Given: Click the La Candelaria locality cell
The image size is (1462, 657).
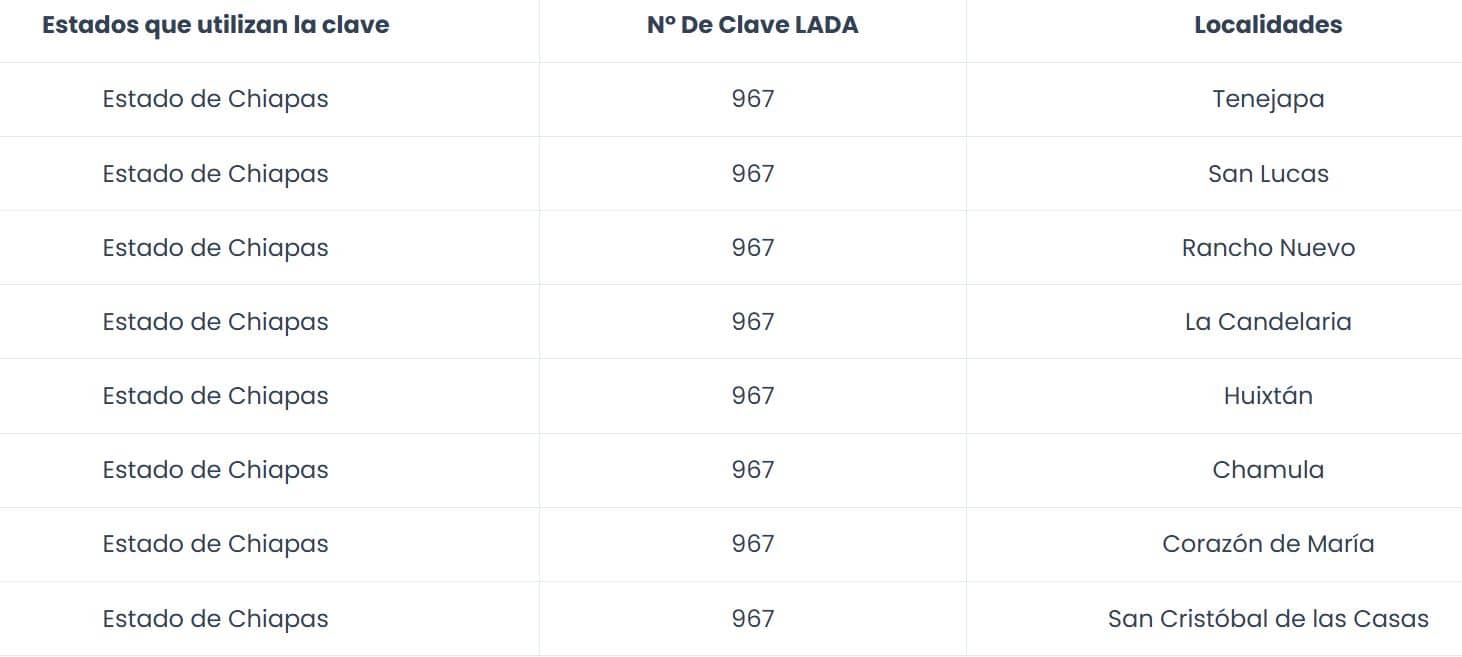Looking at the screenshot, I should (1268, 321).
